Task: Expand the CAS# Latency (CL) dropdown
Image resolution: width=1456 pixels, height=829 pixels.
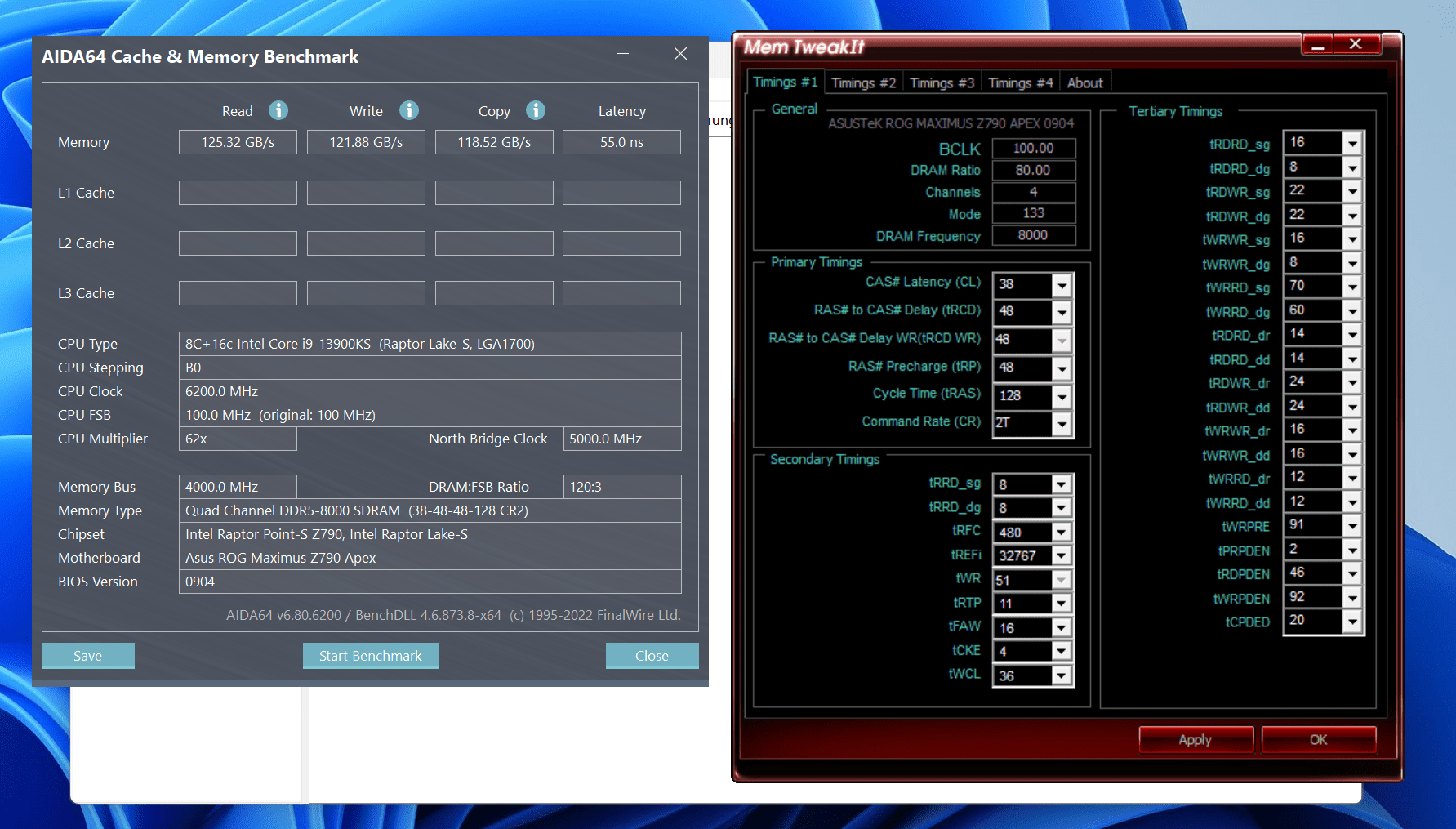Action: tap(1062, 285)
